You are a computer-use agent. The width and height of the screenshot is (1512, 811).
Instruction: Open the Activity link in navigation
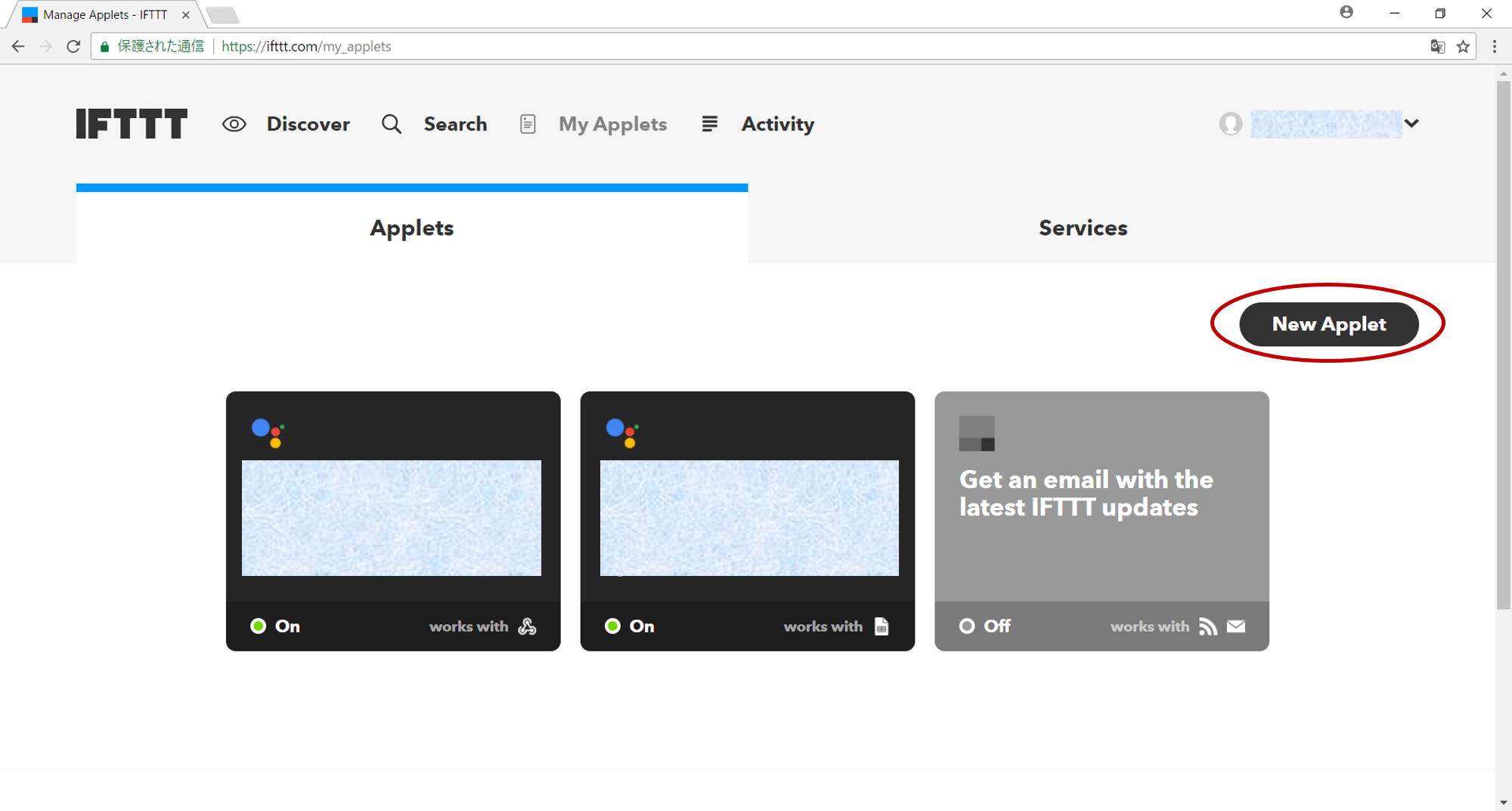click(777, 124)
